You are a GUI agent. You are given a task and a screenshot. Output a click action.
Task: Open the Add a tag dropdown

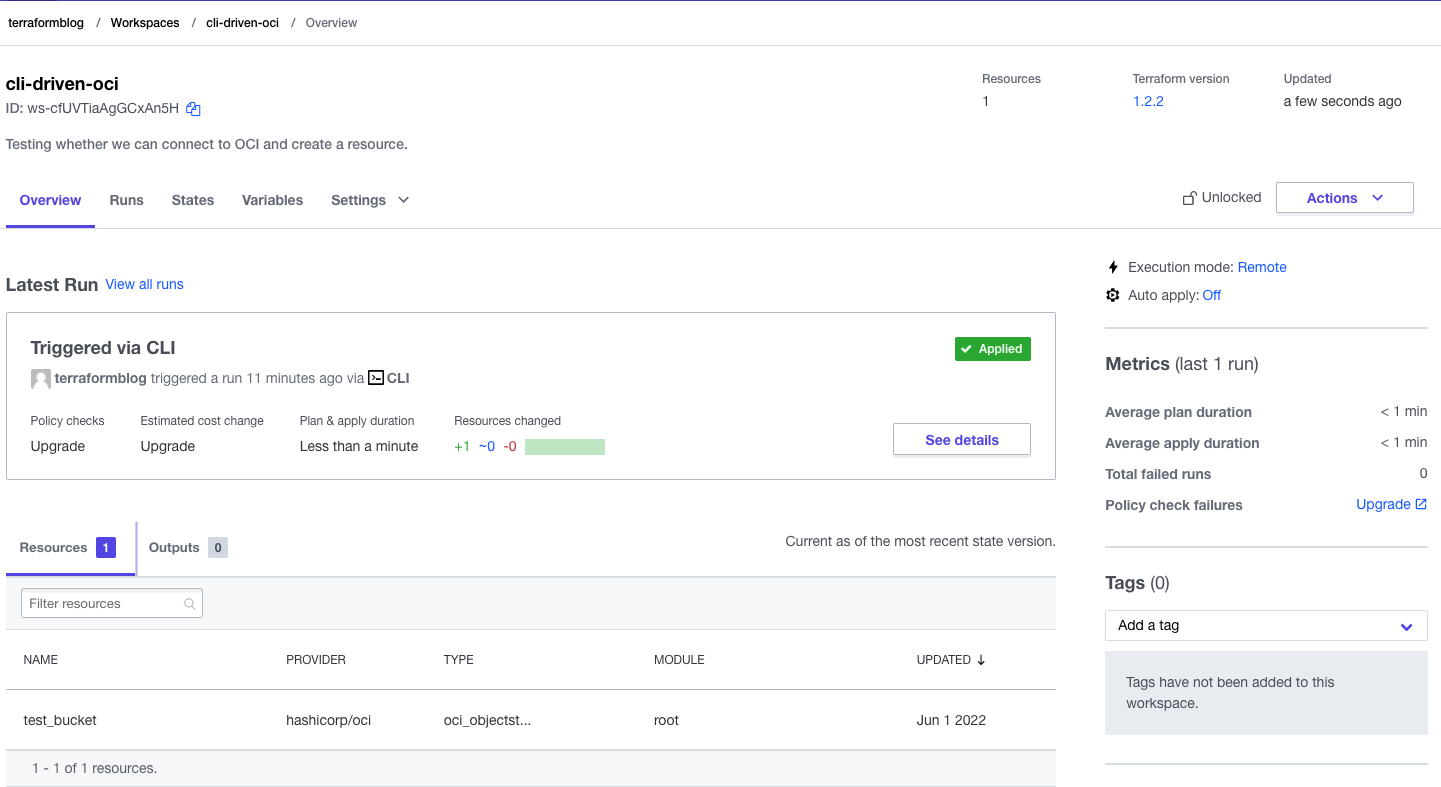(1266, 625)
